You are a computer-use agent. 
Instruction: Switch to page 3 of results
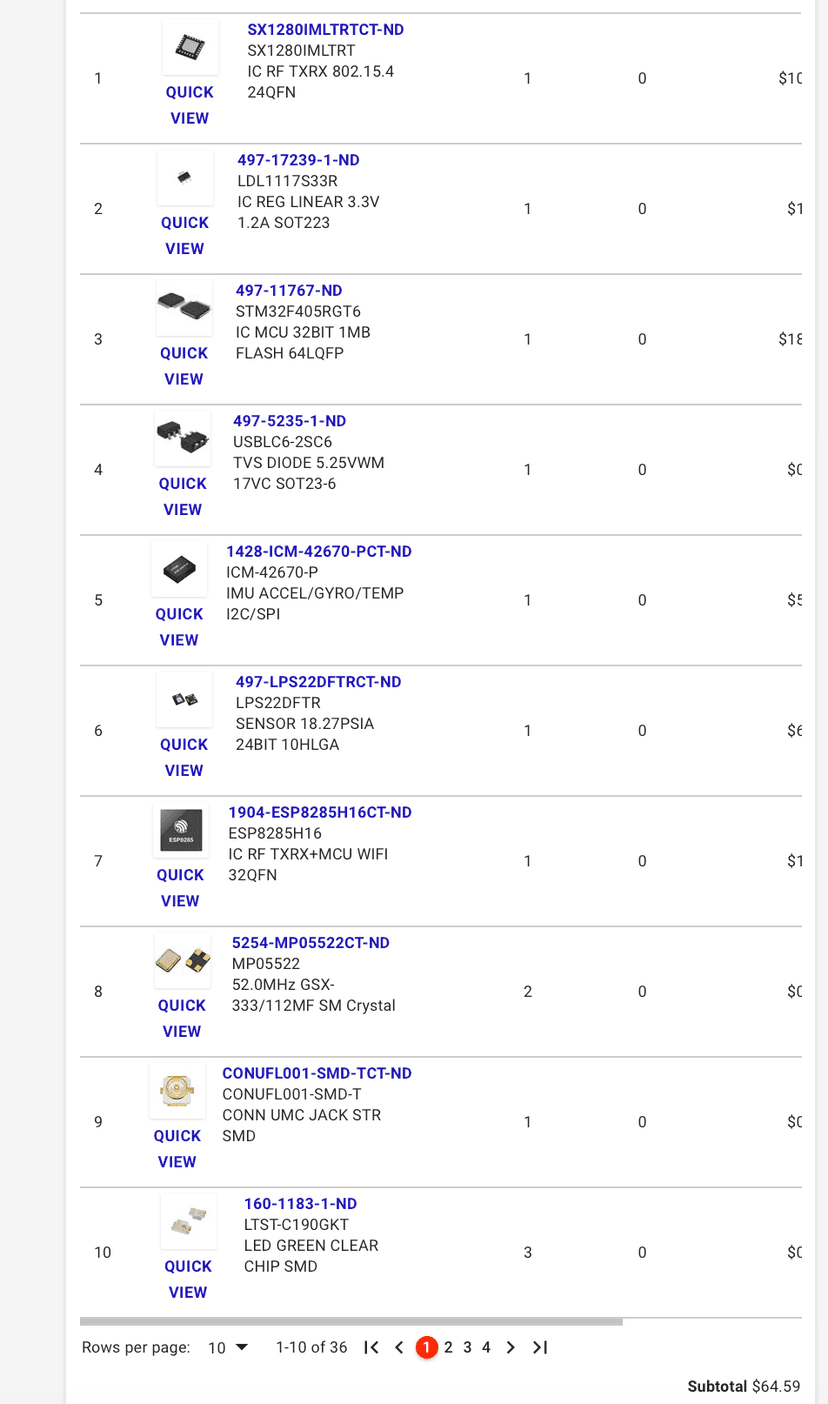(467, 1347)
